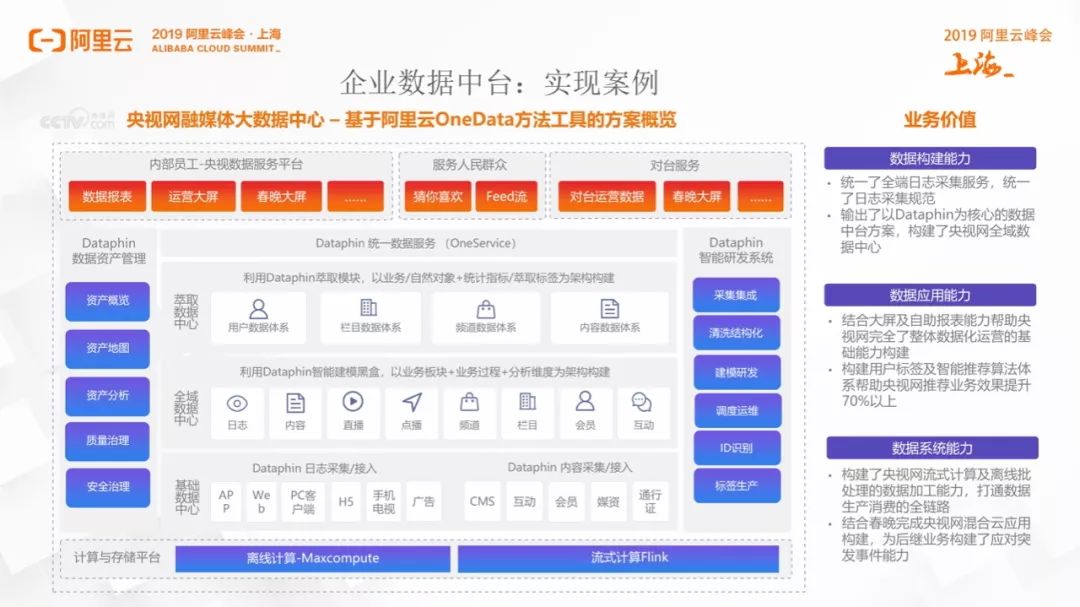Select the ID识别 button
This screenshot has height=607, width=1080.
(x=737, y=448)
